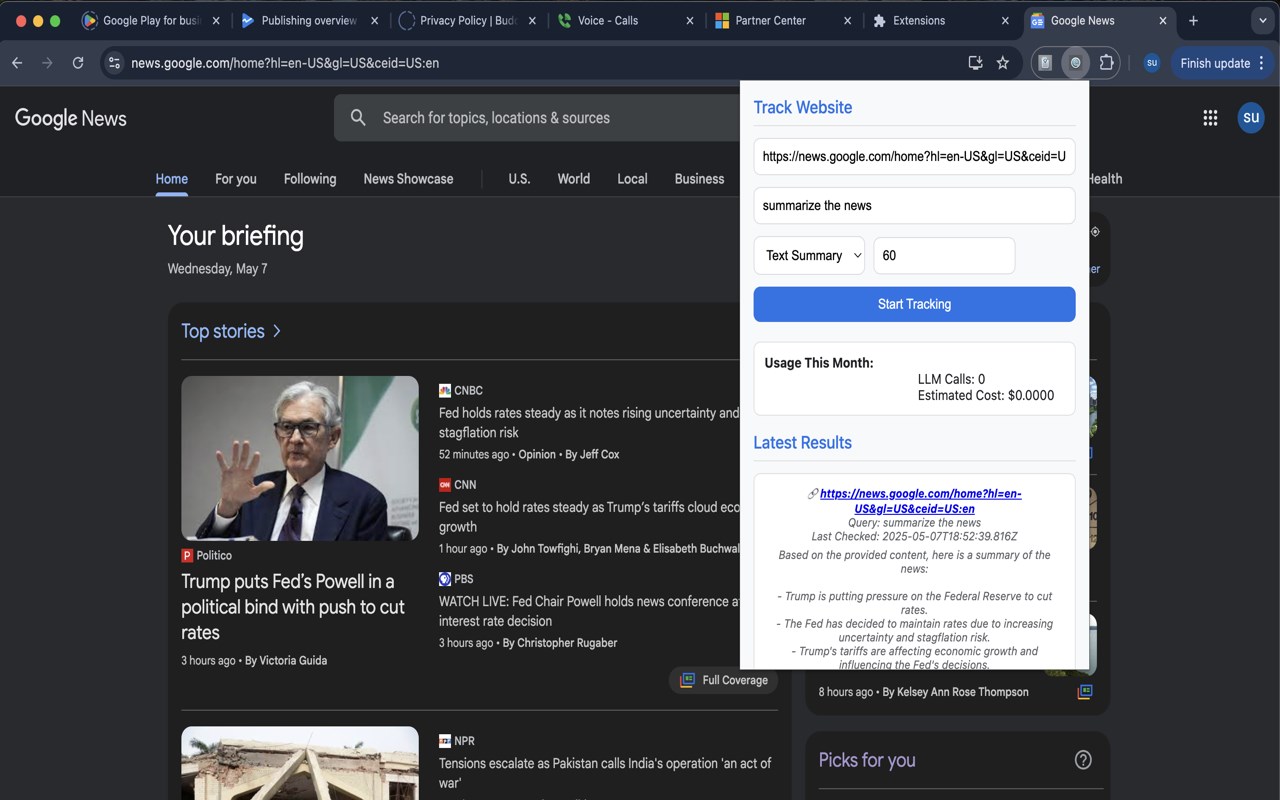Screen dimensions: 1280x800
Task: Go to Business news section
Action: coord(699,179)
